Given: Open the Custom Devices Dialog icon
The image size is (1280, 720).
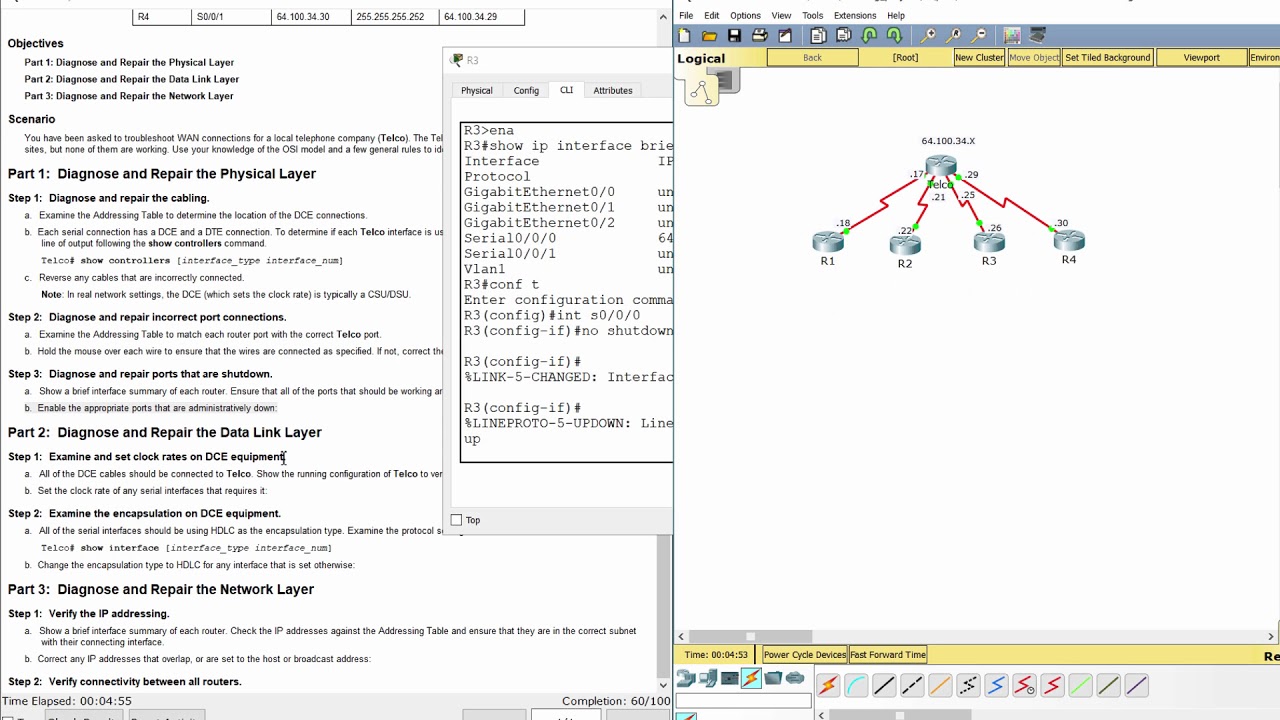Looking at the screenshot, I should click(1038, 36).
